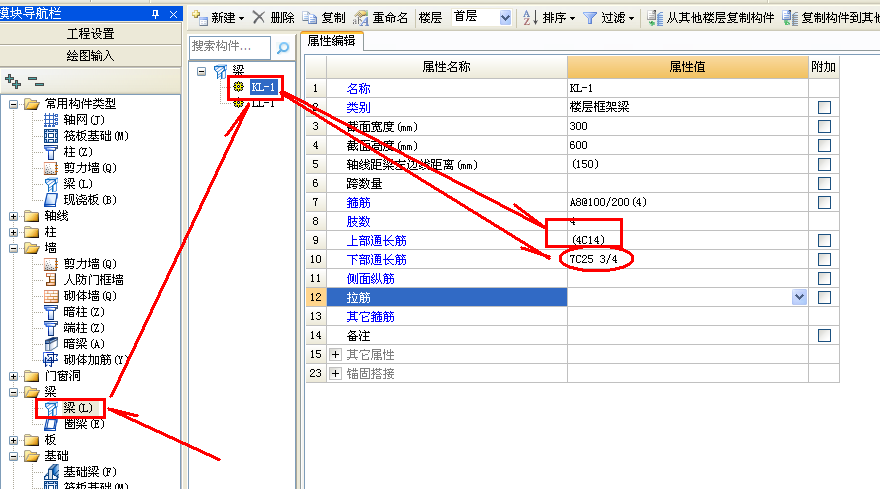This screenshot has height=489, width=880.
Task: Expand 锚固搭接 row
Action: [x=335, y=374]
